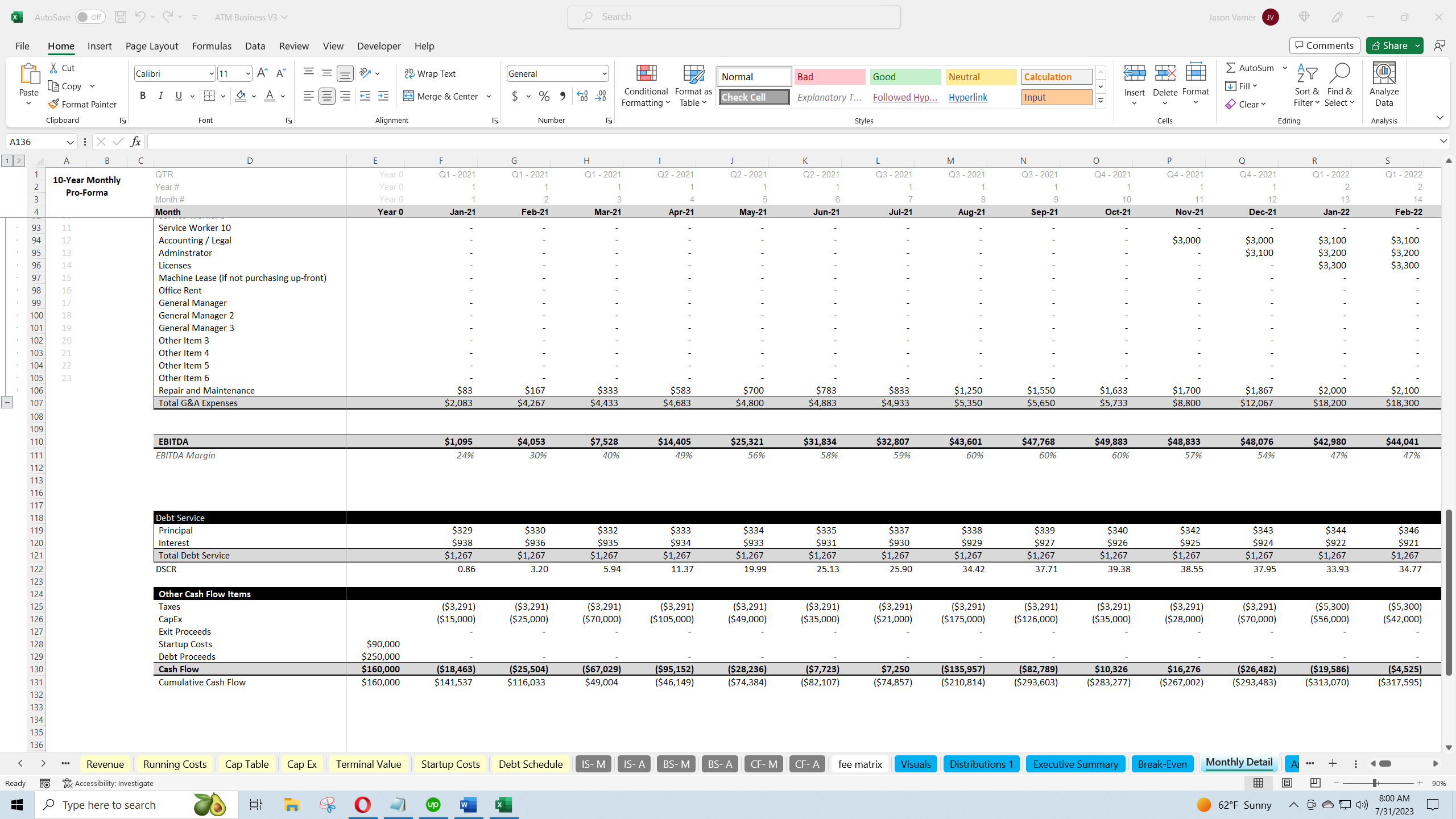This screenshot has width=1456, height=819.
Task: Click Page Break Preview view icon
Action: pyautogui.click(x=1315, y=783)
